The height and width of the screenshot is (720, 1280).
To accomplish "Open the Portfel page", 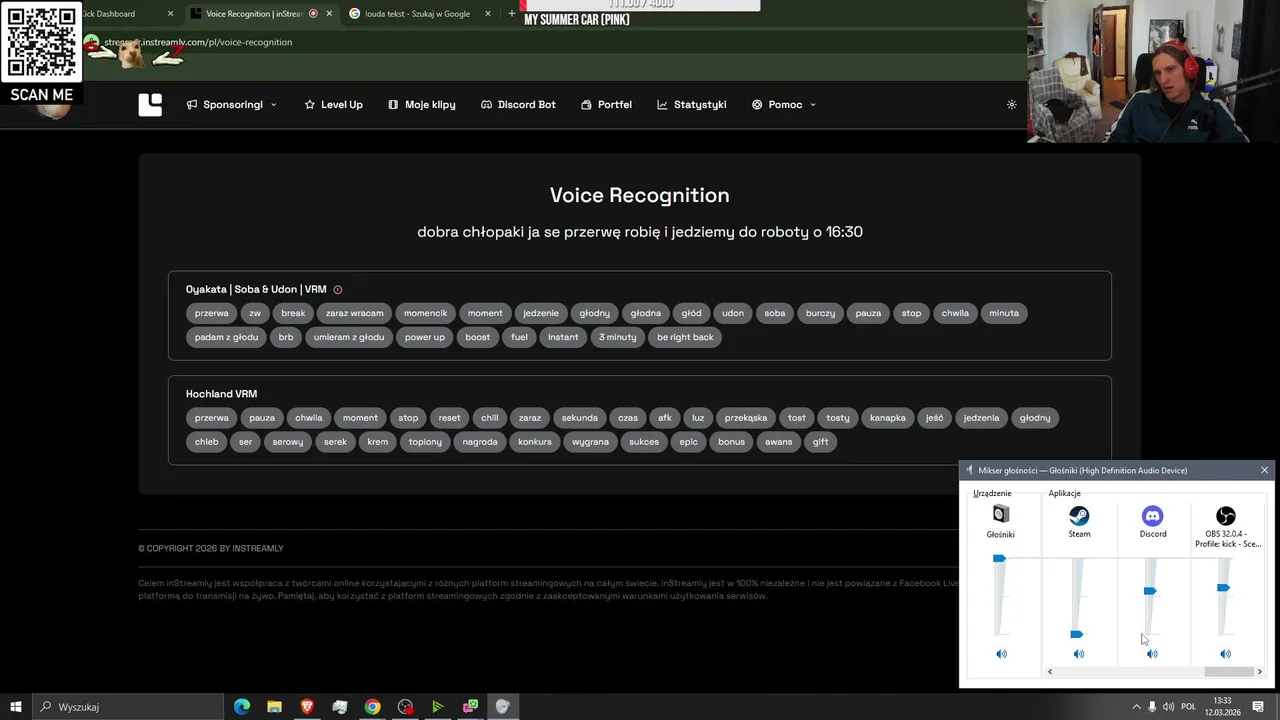I will 606,105.
